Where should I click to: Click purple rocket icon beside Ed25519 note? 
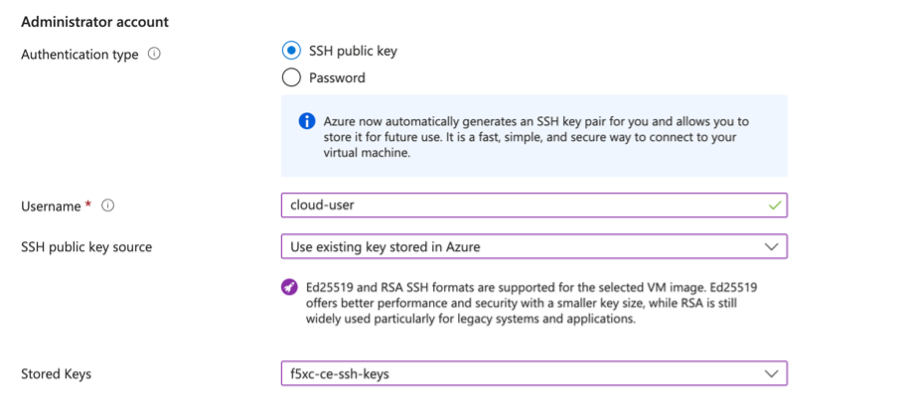[x=290, y=287]
